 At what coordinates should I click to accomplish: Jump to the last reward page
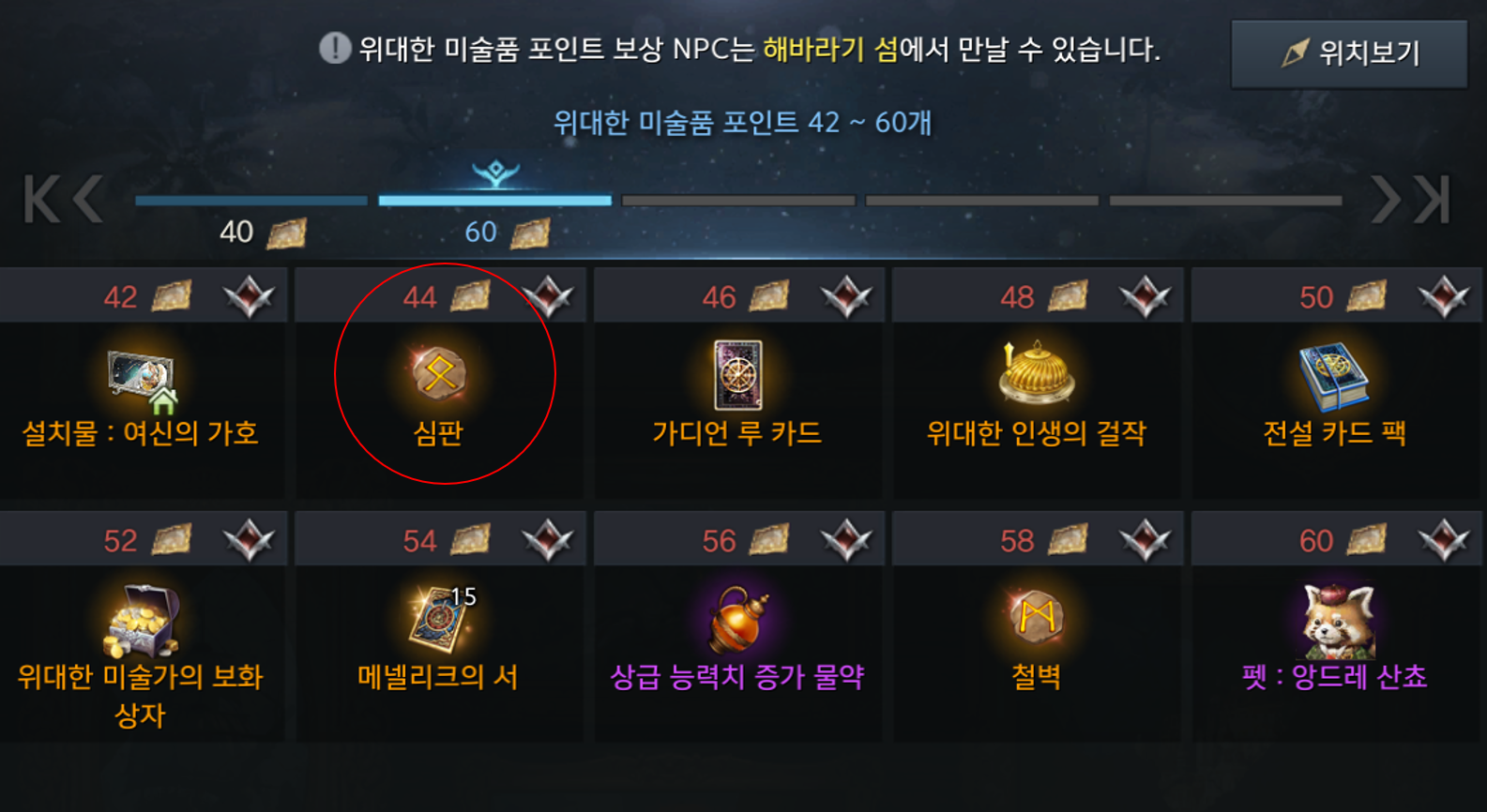[x=1434, y=199]
